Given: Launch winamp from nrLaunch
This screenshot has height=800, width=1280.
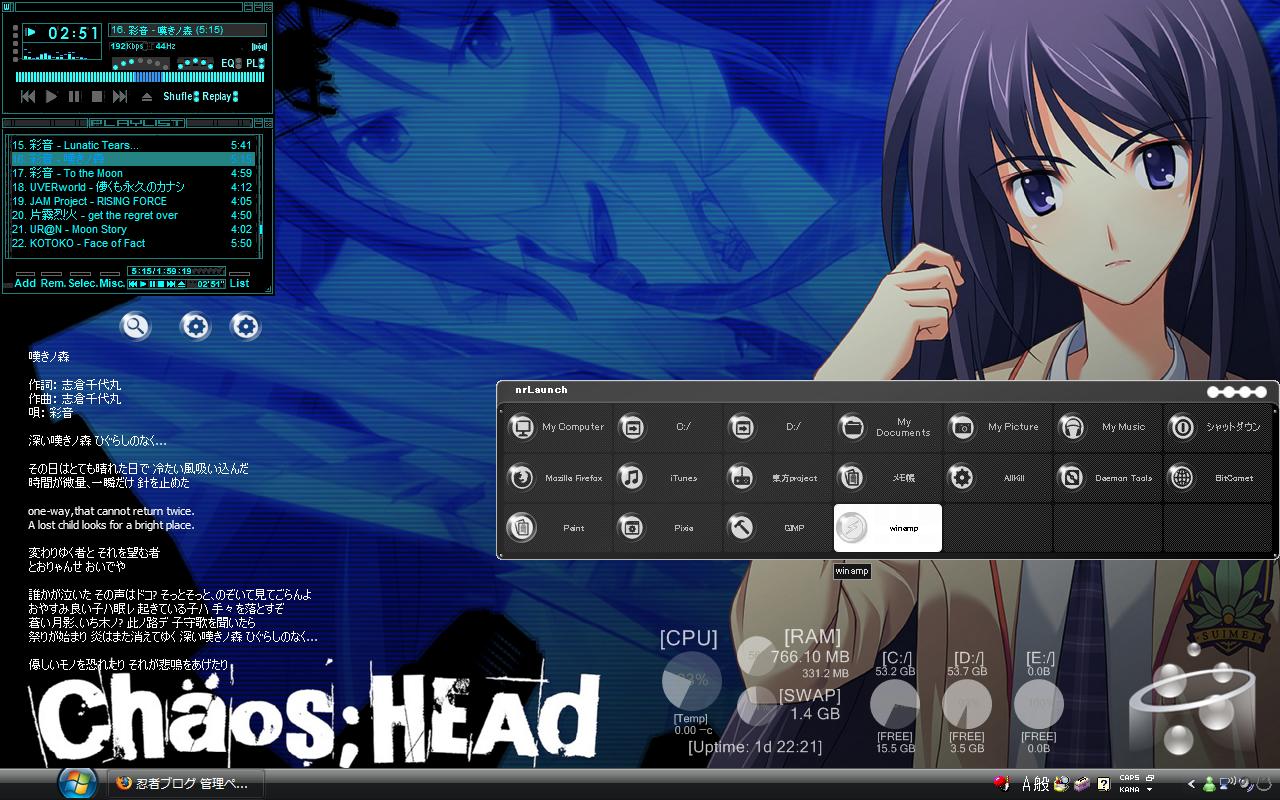Looking at the screenshot, I should pyautogui.click(x=888, y=528).
